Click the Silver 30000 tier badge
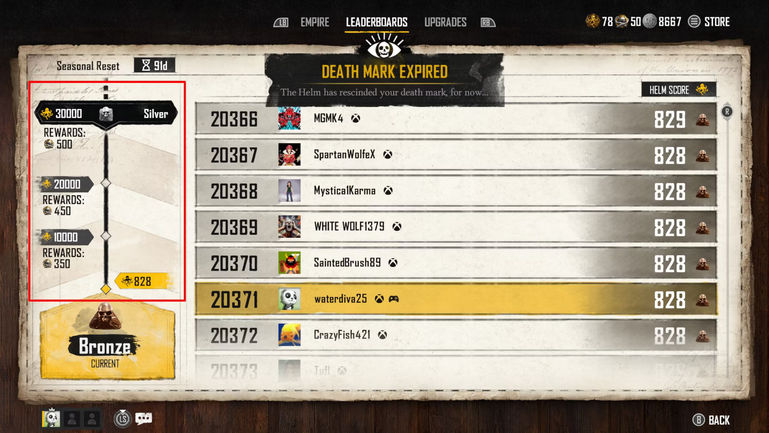Image resolution: width=769 pixels, height=433 pixels. point(106,114)
